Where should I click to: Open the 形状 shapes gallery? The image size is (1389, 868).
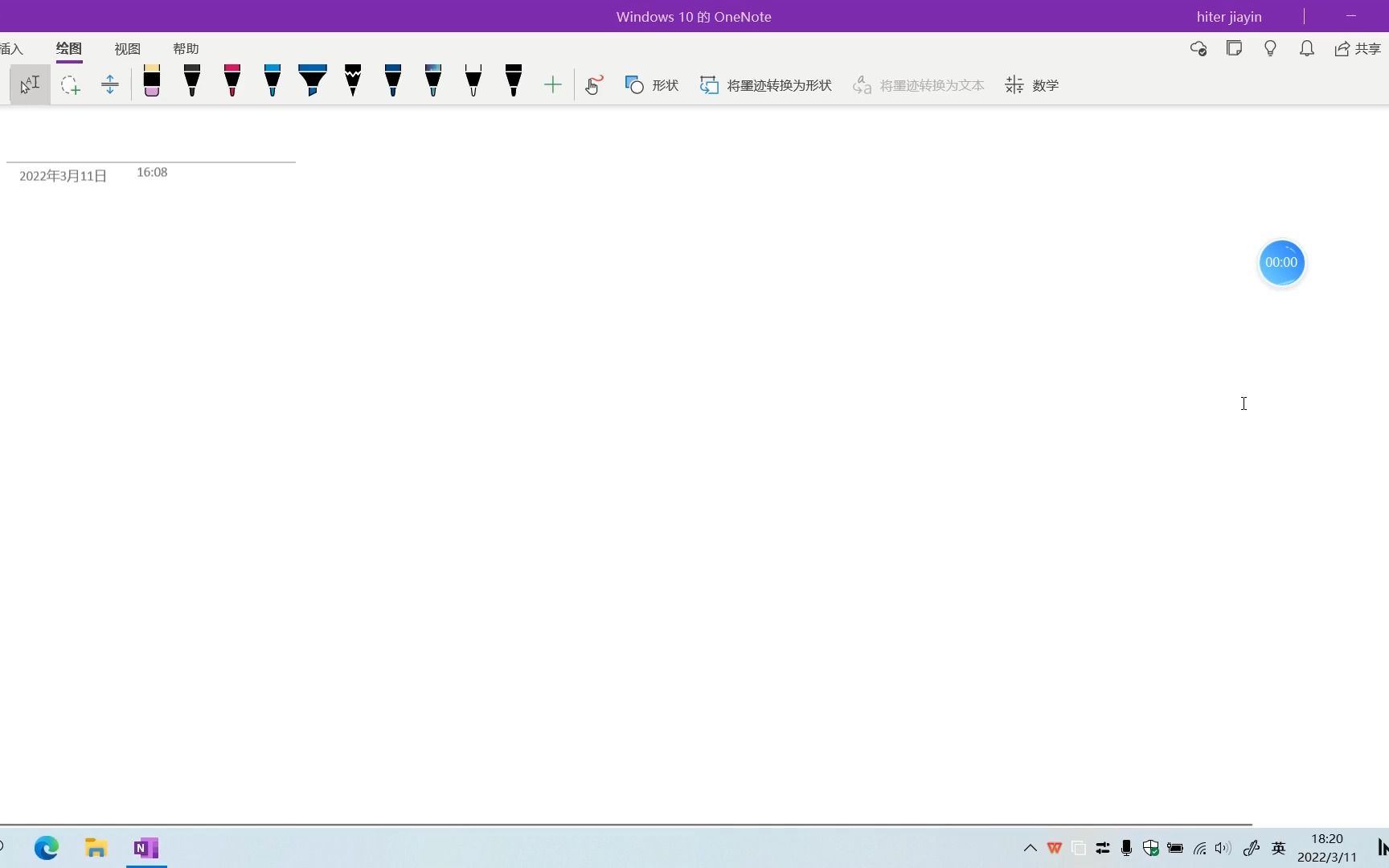tap(652, 84)
